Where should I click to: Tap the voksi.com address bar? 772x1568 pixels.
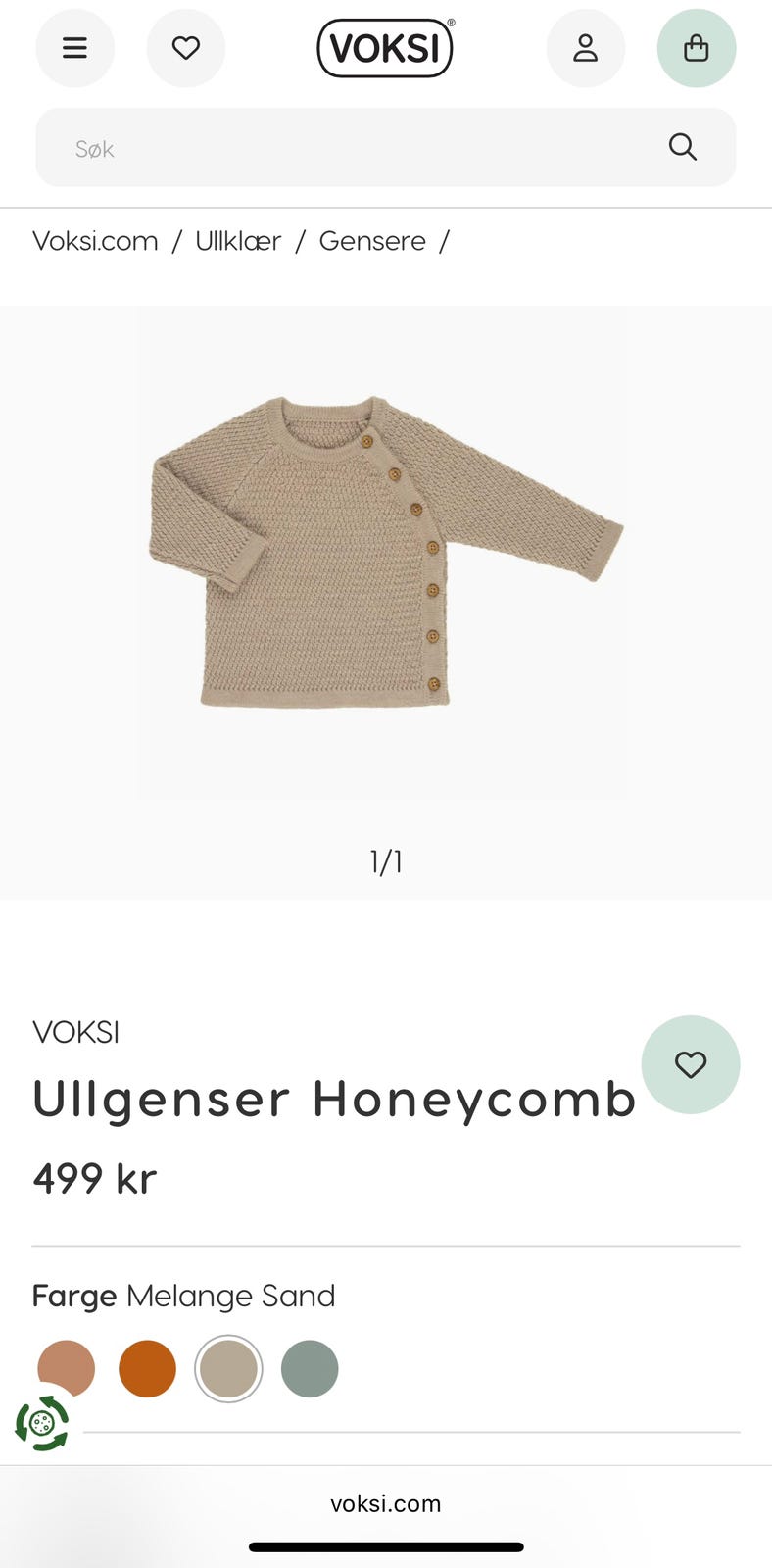(x=386, y=1503)
